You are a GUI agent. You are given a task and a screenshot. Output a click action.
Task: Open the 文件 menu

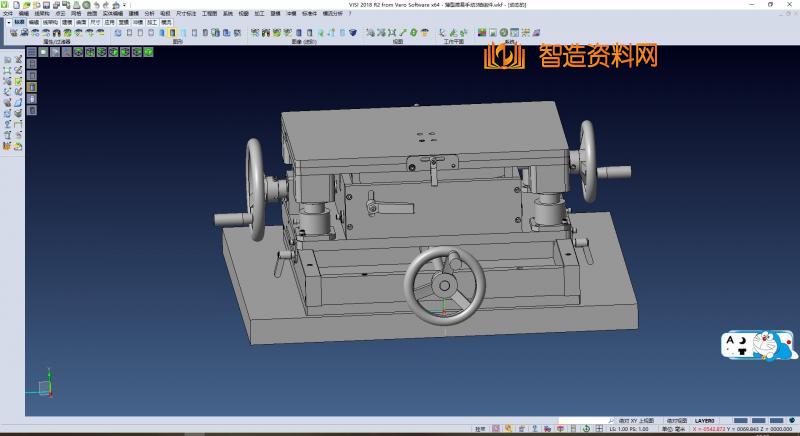[8, 12]
